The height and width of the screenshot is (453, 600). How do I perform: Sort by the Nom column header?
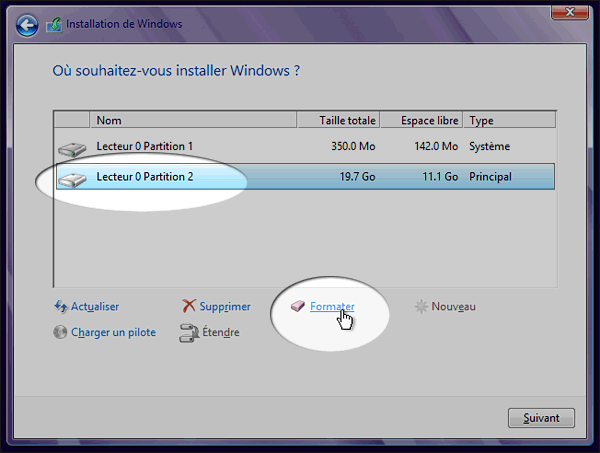[193, 120]
